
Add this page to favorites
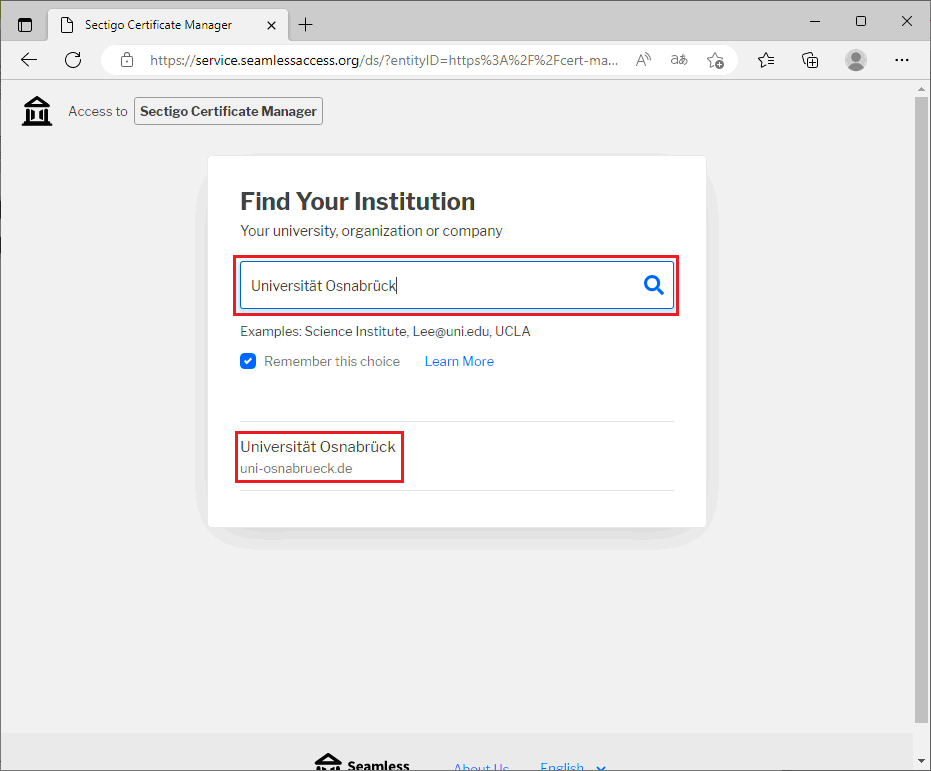click(715, 60)
